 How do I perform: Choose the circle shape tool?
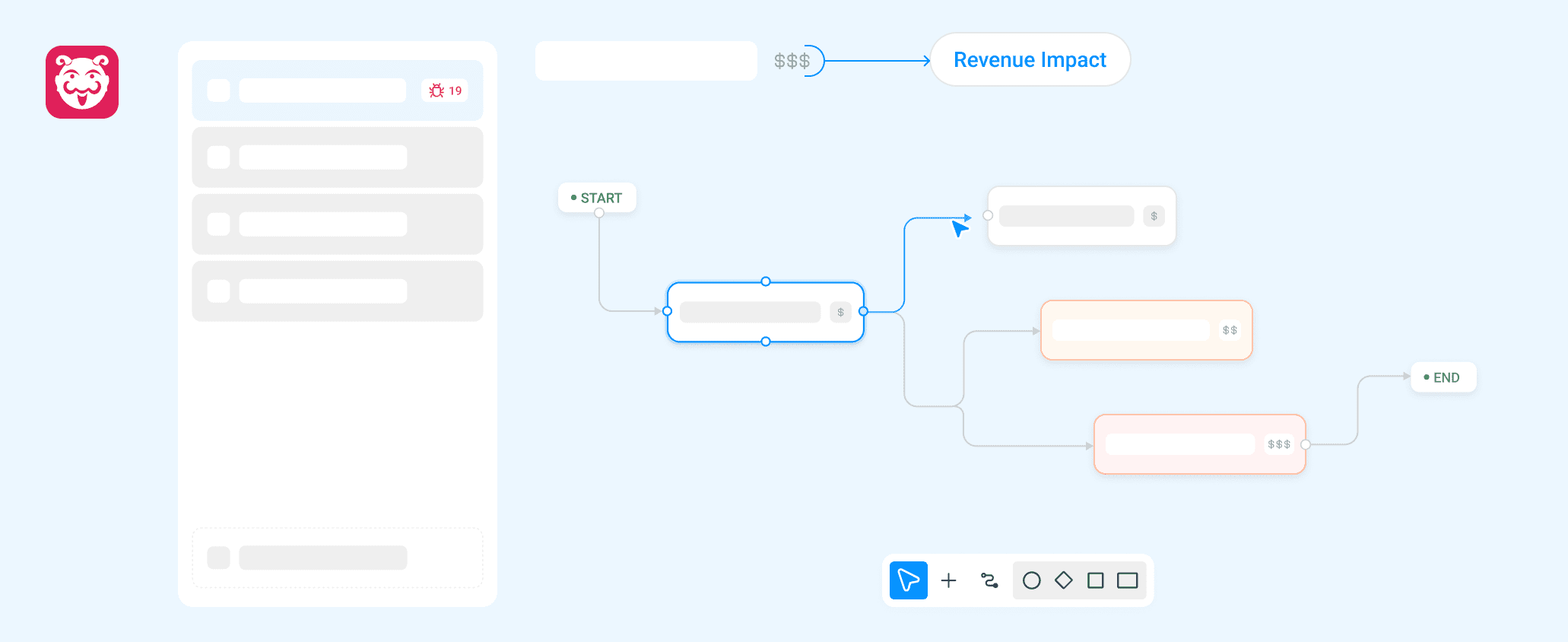pyautogui.click(x=1031, y=581)
